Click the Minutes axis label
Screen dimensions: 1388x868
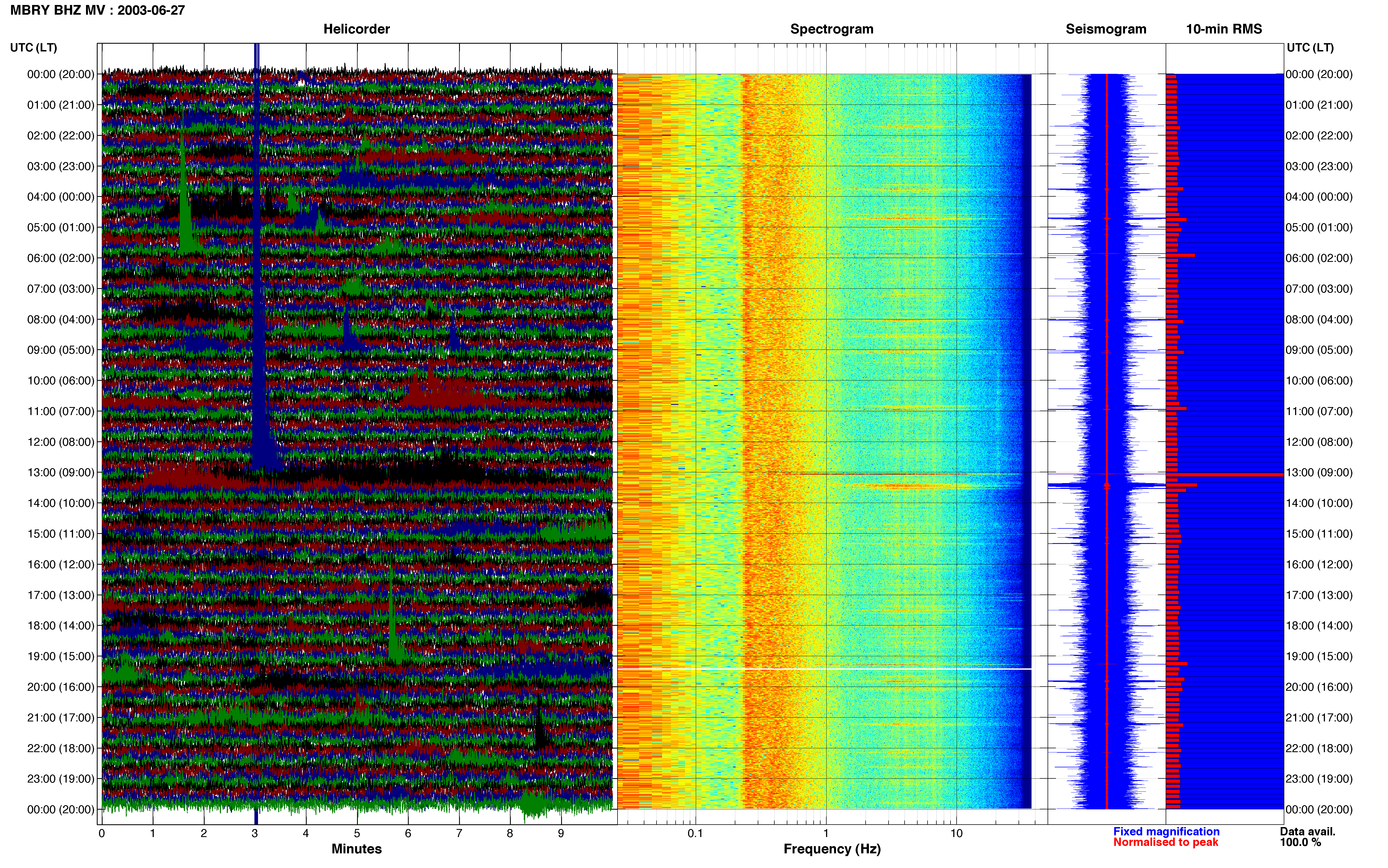356,848
